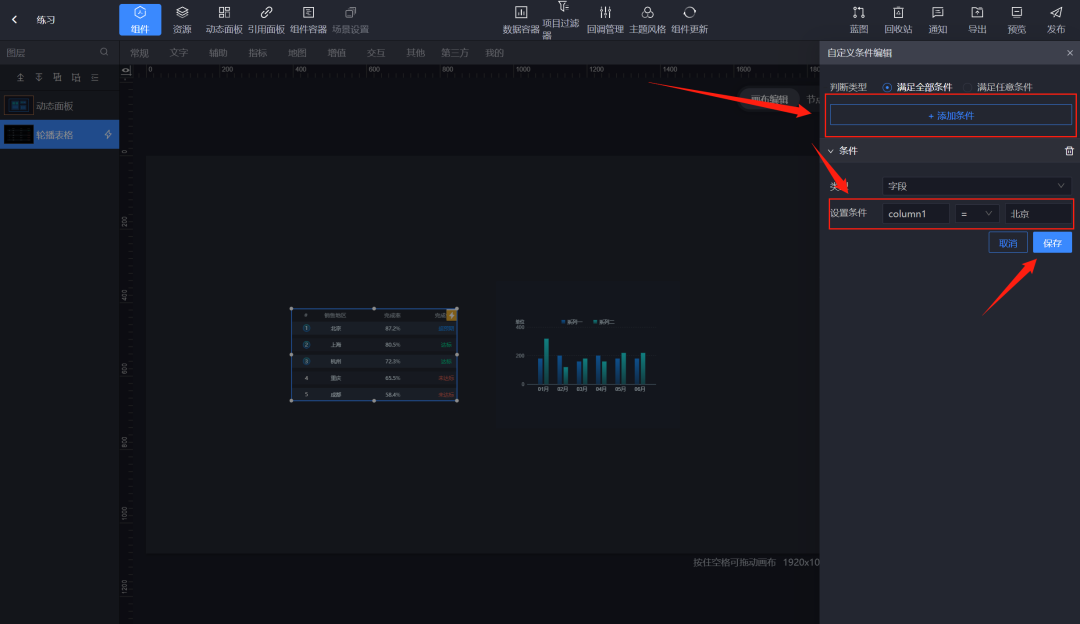The height and width of the screenshot is (624, 1080).
Task: Select 满足任意条件 radio button
Action: (x=968, y=87)
